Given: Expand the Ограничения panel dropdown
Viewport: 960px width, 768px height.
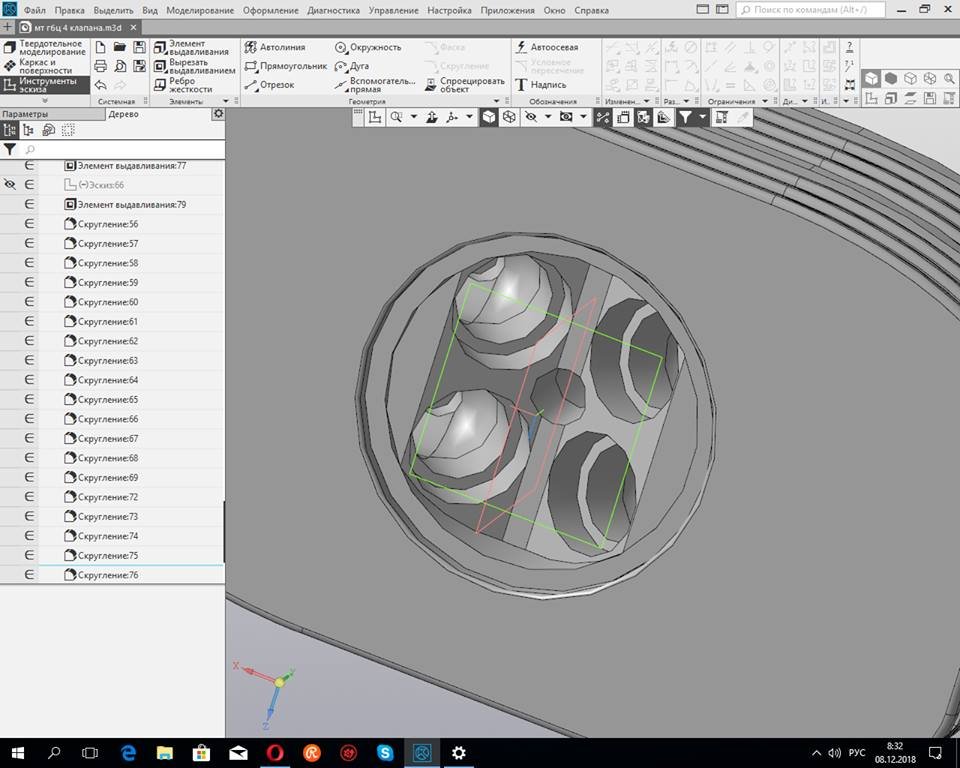Looking at the screenshot, I should [x=766, y=101].
